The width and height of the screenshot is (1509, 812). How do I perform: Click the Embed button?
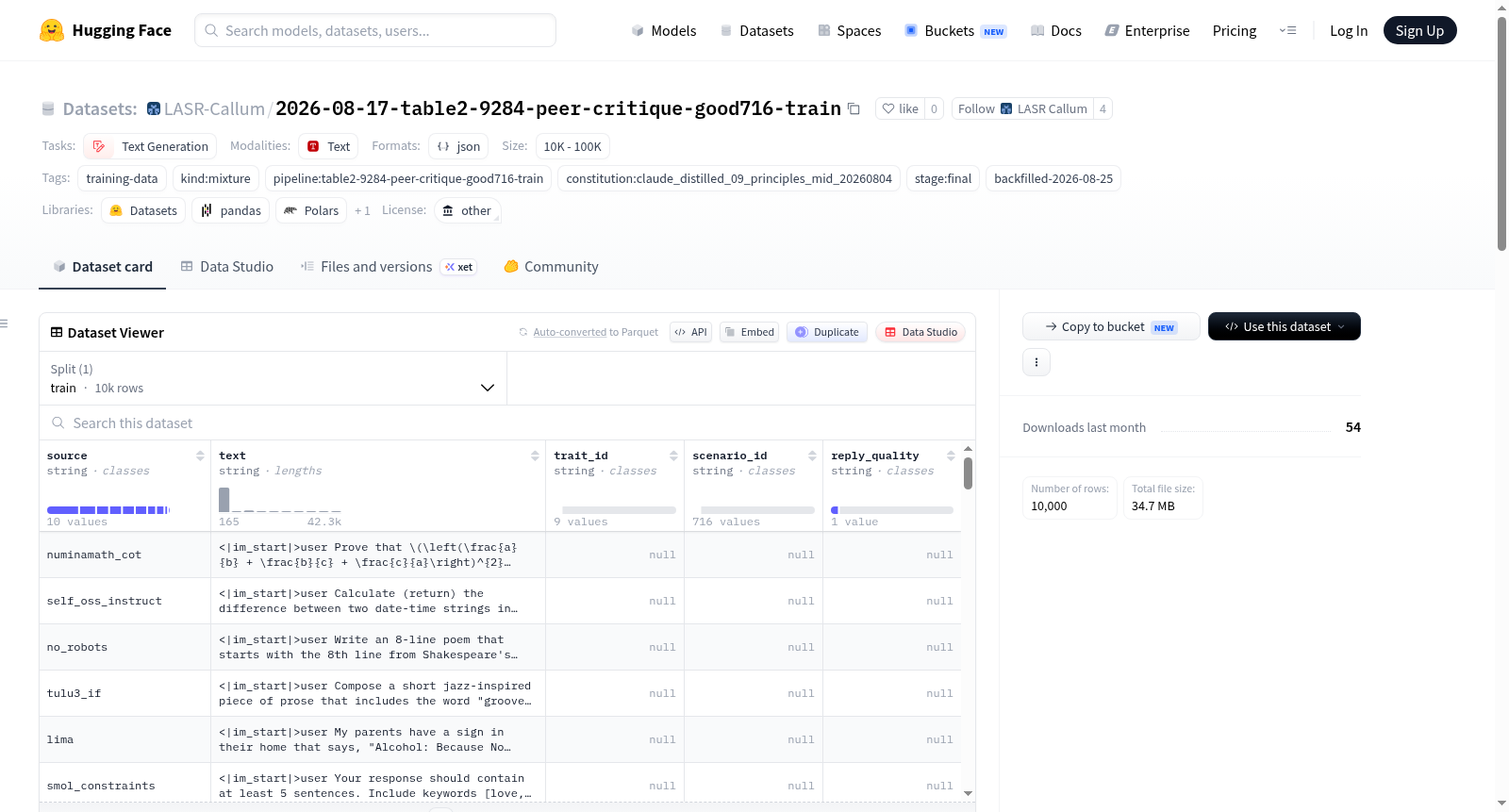[749, 332]
